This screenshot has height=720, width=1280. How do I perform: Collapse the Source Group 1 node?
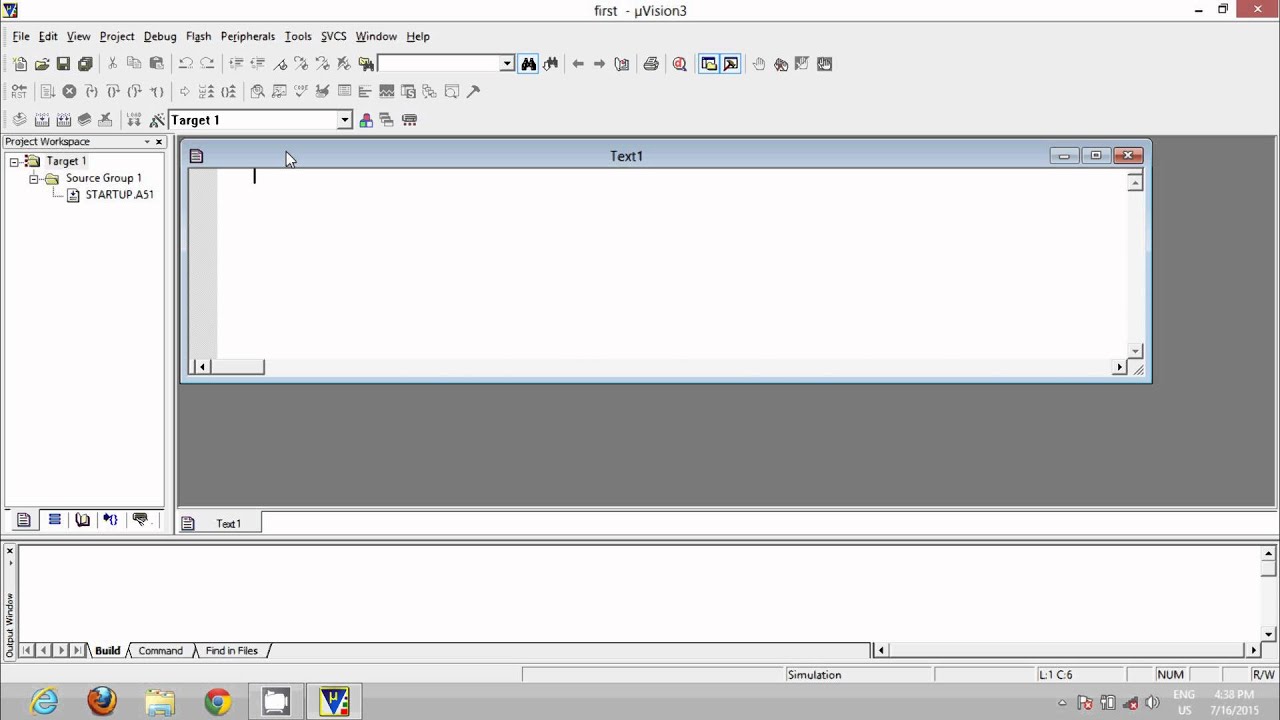coord(33,179)
